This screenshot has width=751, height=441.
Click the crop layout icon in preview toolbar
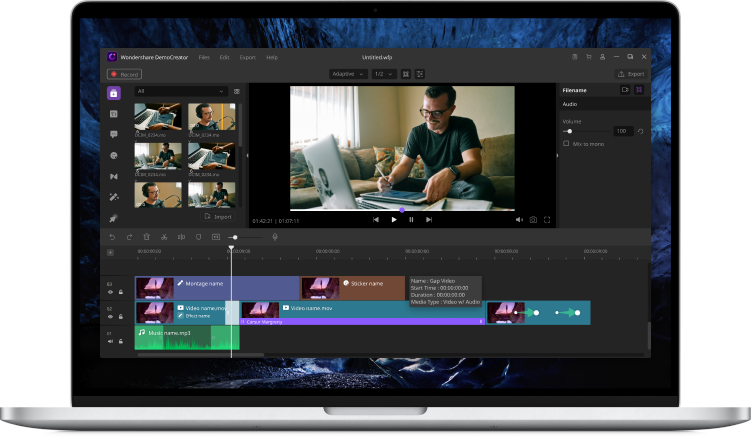point(420,74)
